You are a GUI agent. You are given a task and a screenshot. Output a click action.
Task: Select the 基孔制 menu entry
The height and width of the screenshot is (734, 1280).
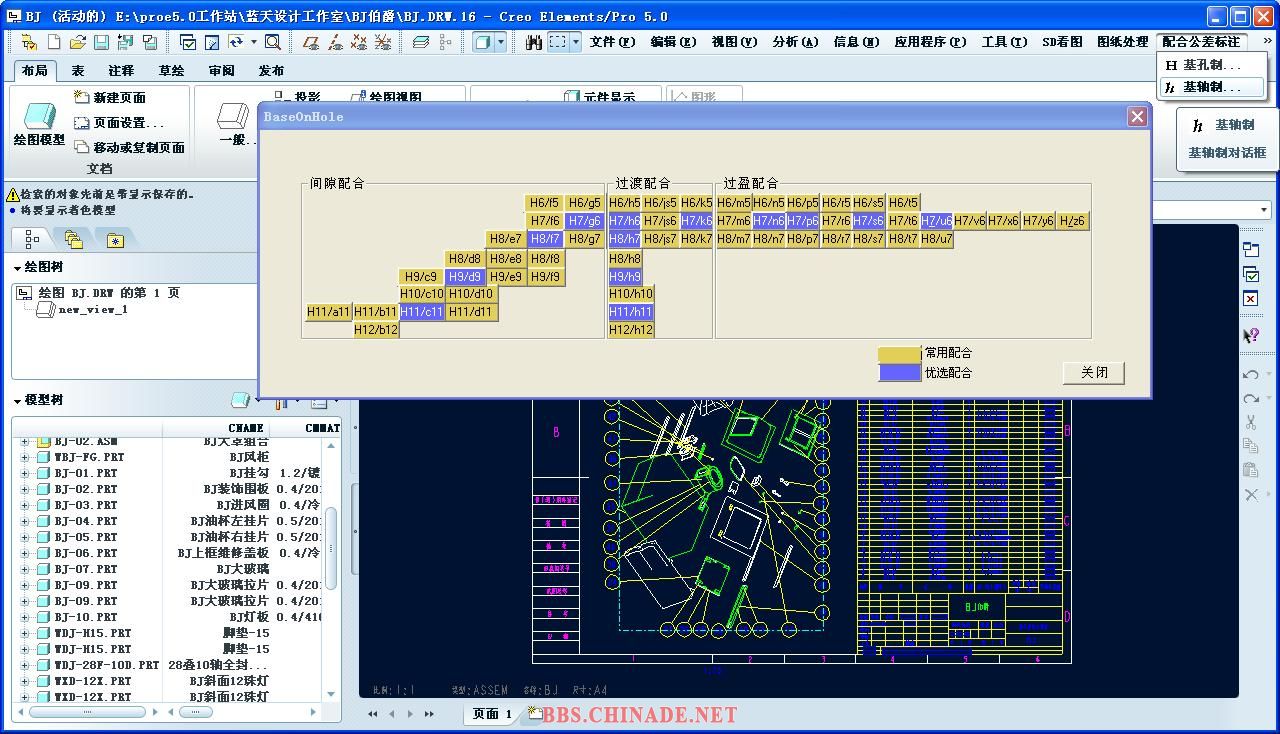pyautogui.click(x=1211, y=65)
